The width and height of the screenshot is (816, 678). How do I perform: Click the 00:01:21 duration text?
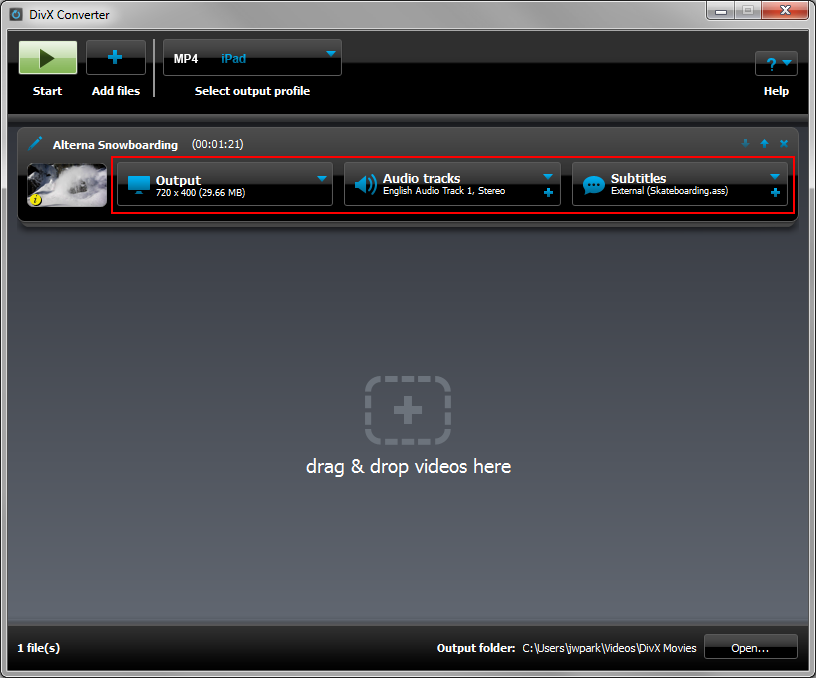pos(218,144)
